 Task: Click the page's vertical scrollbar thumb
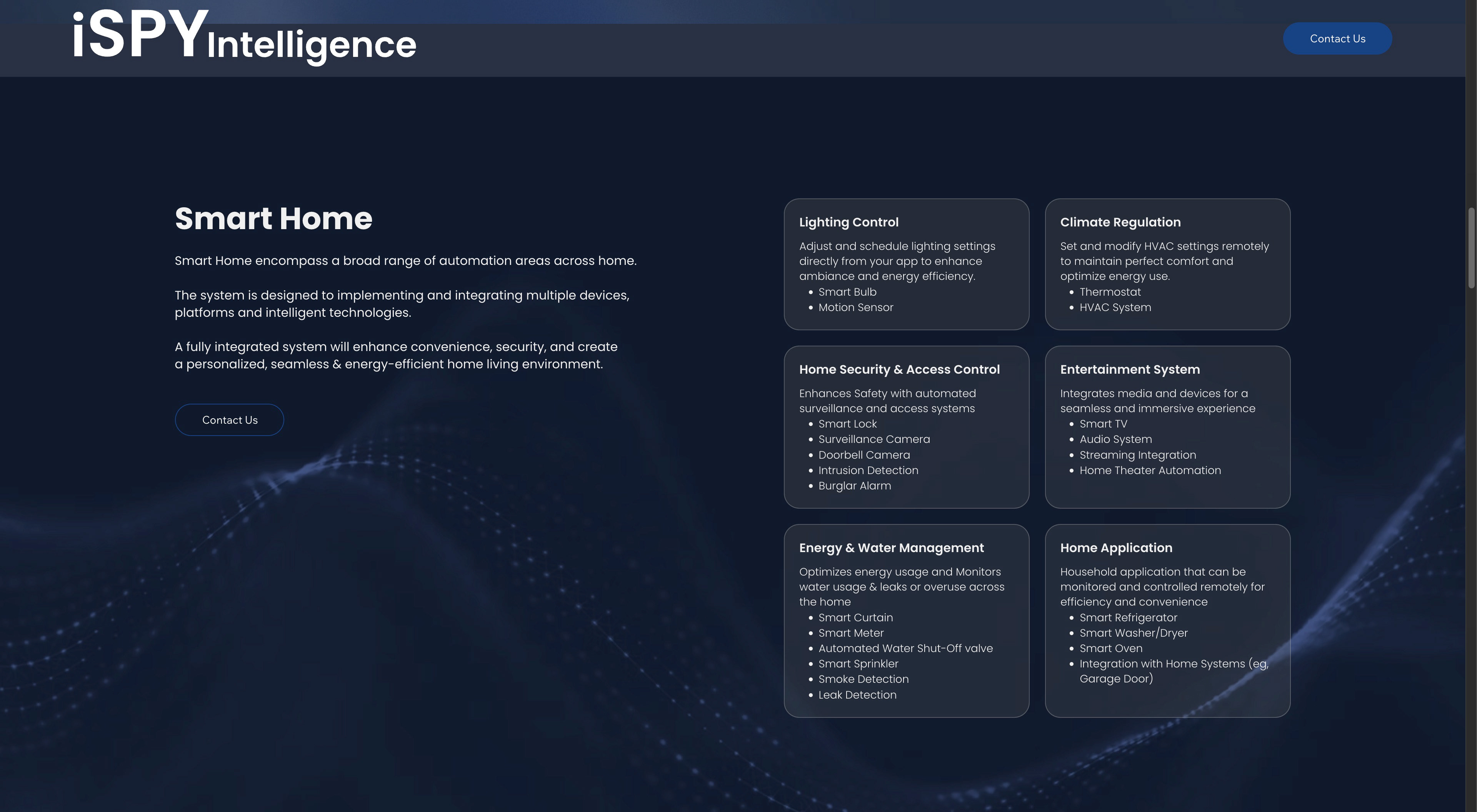(1471, 248)
